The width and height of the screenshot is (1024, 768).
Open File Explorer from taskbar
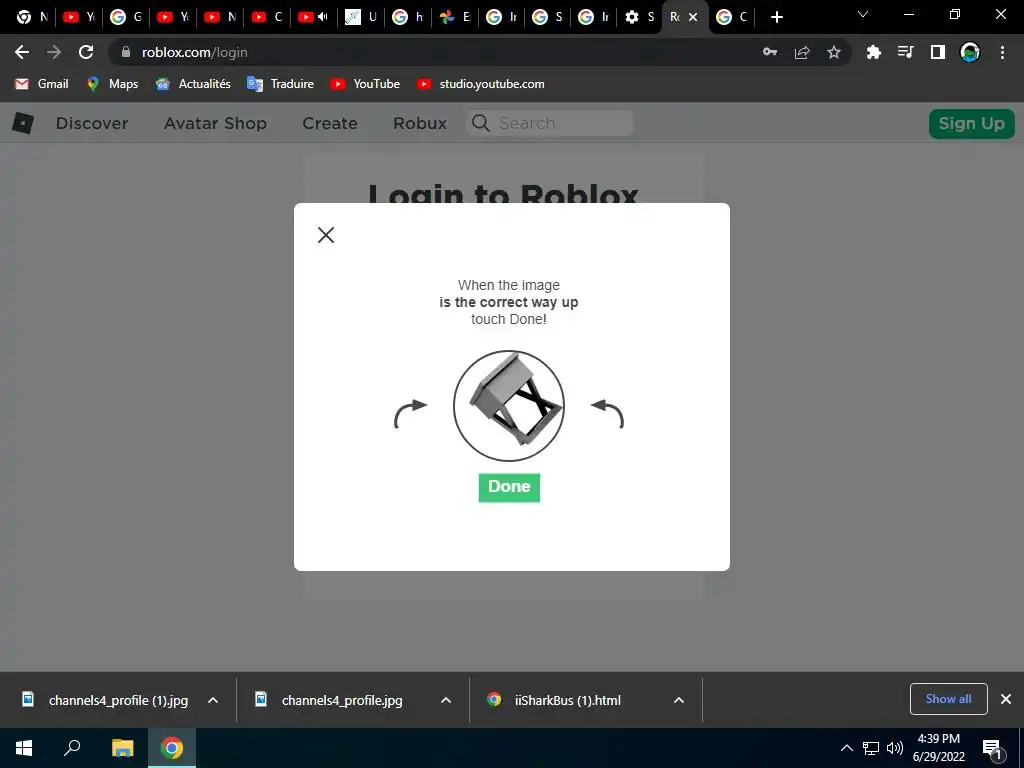coord(122,748)
